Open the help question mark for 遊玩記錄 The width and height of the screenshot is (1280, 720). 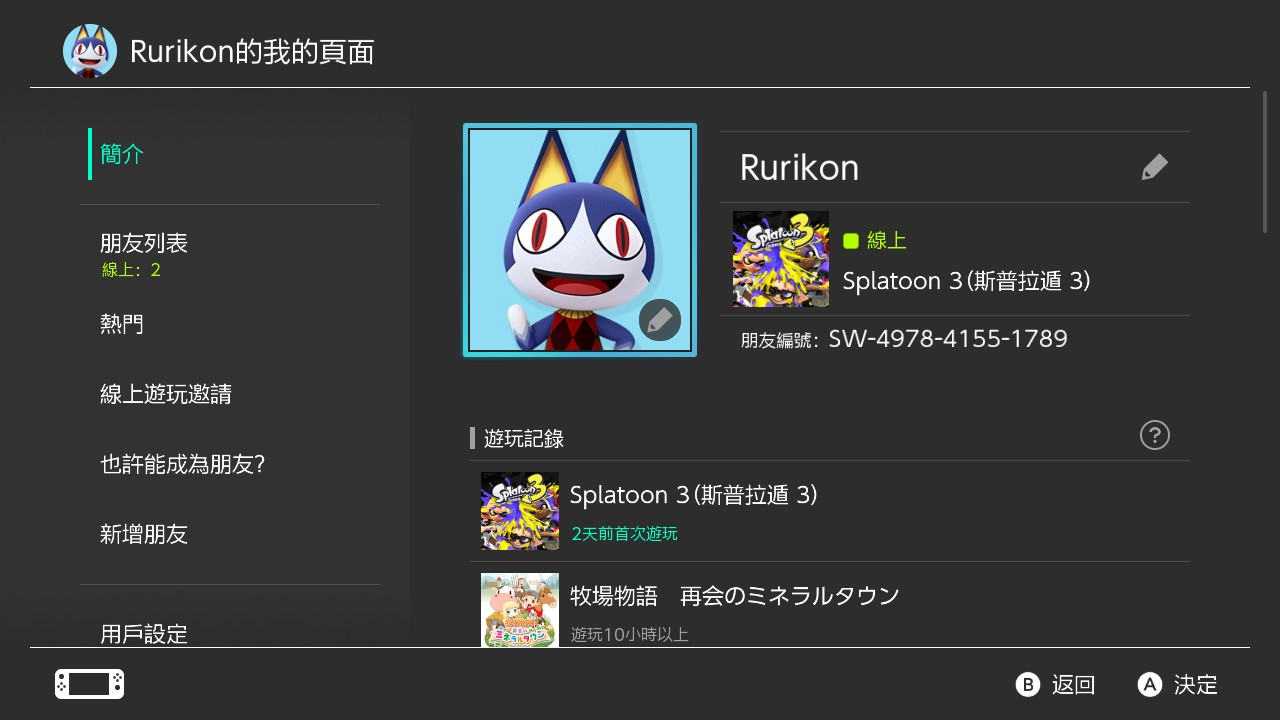click(x=1155, y=435)
